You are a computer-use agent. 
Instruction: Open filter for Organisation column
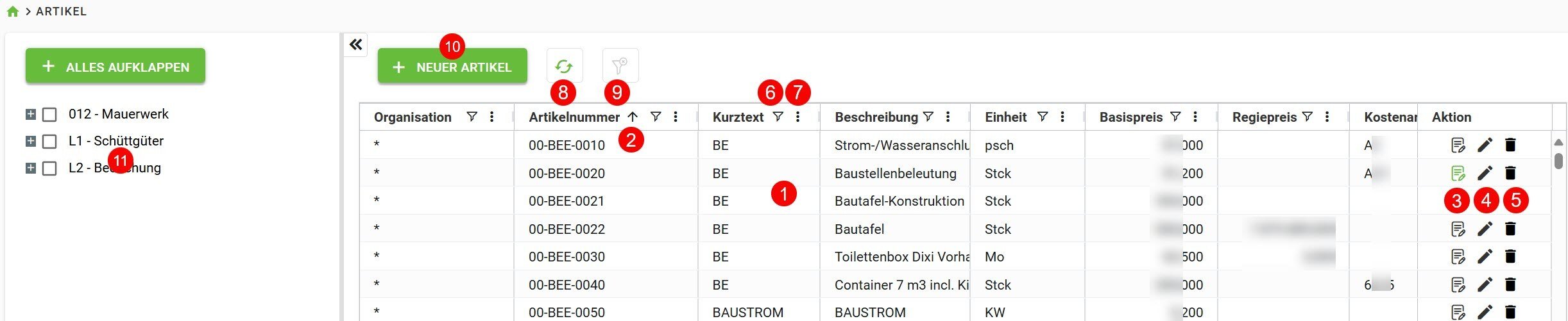click(472, 117)
